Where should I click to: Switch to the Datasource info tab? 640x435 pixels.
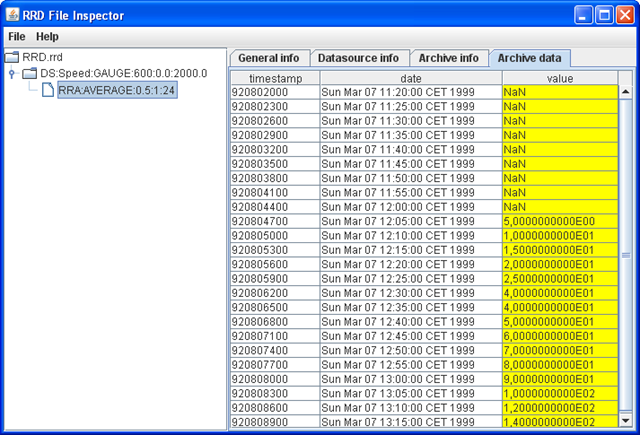point(358,58)
